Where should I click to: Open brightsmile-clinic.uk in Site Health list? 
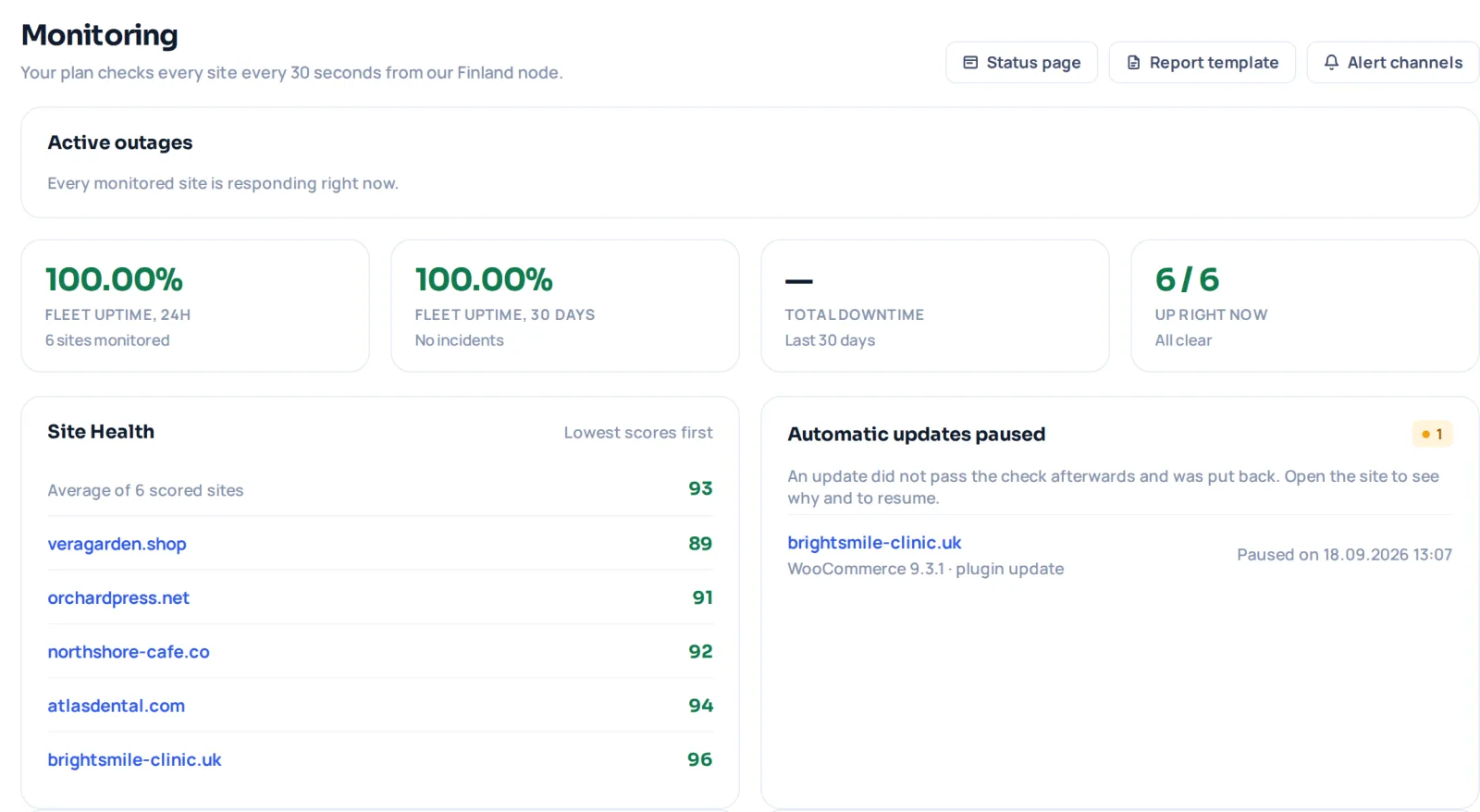(134, 759)
